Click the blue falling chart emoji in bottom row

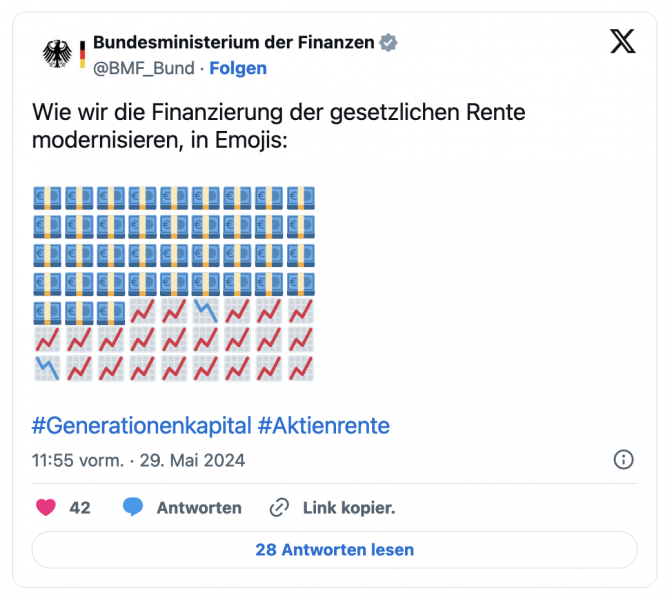(x=47, y=369)
